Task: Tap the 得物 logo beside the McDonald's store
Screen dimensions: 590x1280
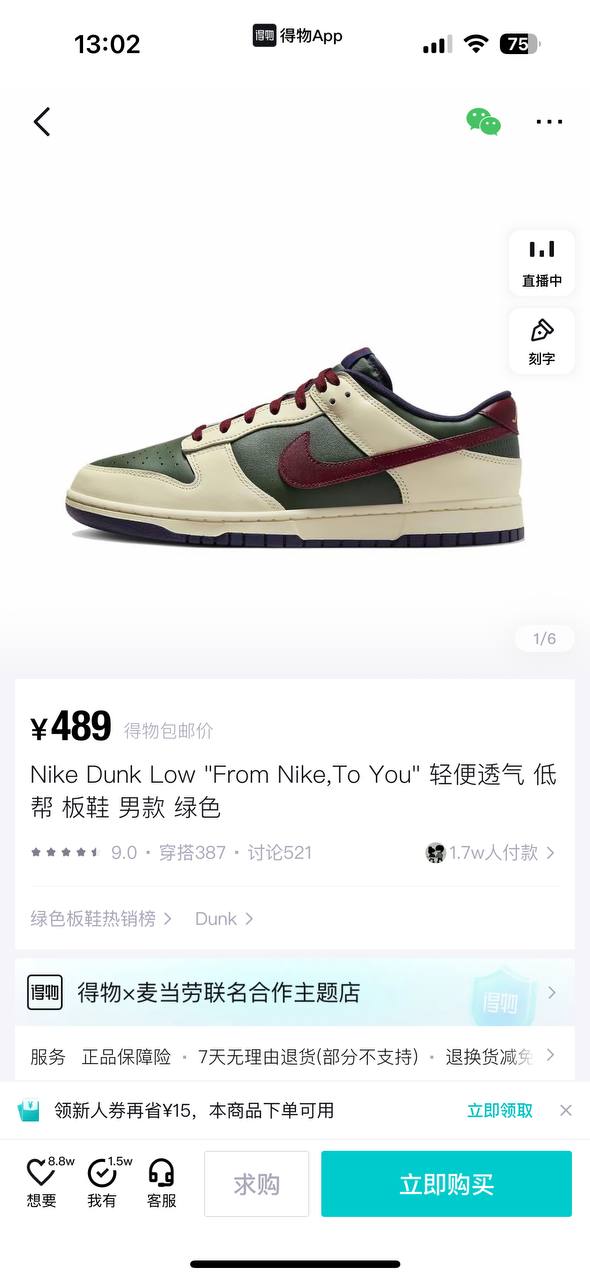Action: (45, 992)
